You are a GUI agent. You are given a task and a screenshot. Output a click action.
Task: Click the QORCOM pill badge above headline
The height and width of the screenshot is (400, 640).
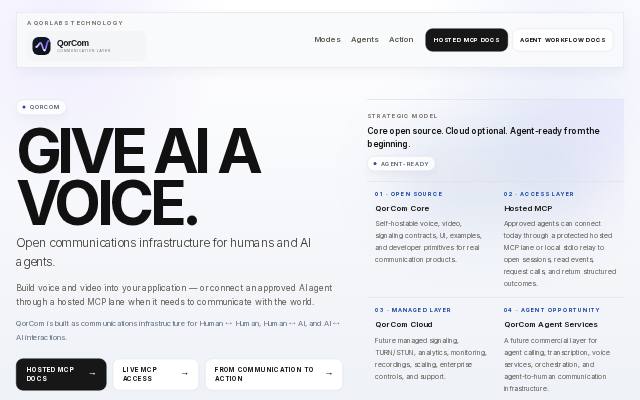[41, 107]
